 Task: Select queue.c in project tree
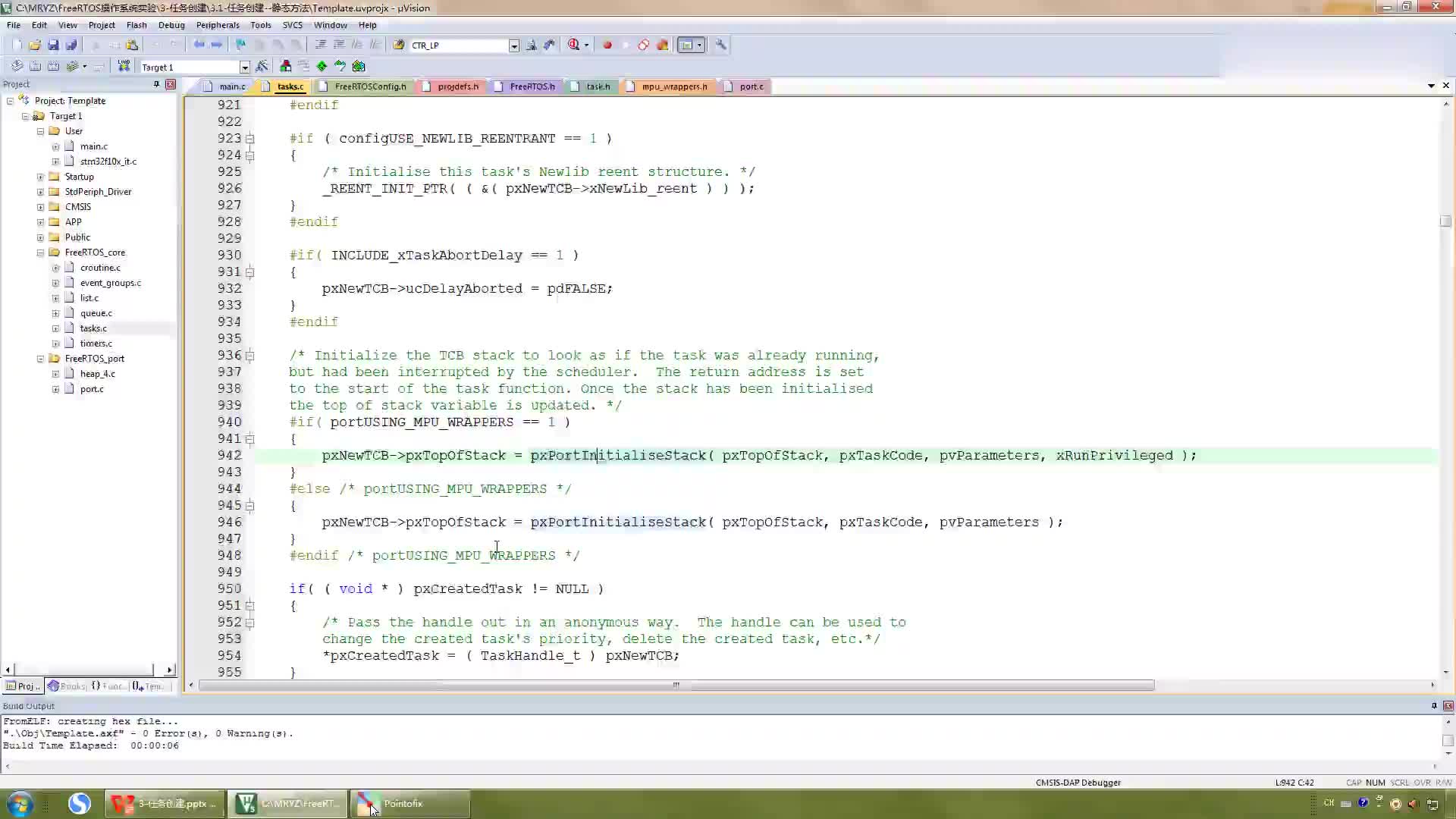pos(96,313)
